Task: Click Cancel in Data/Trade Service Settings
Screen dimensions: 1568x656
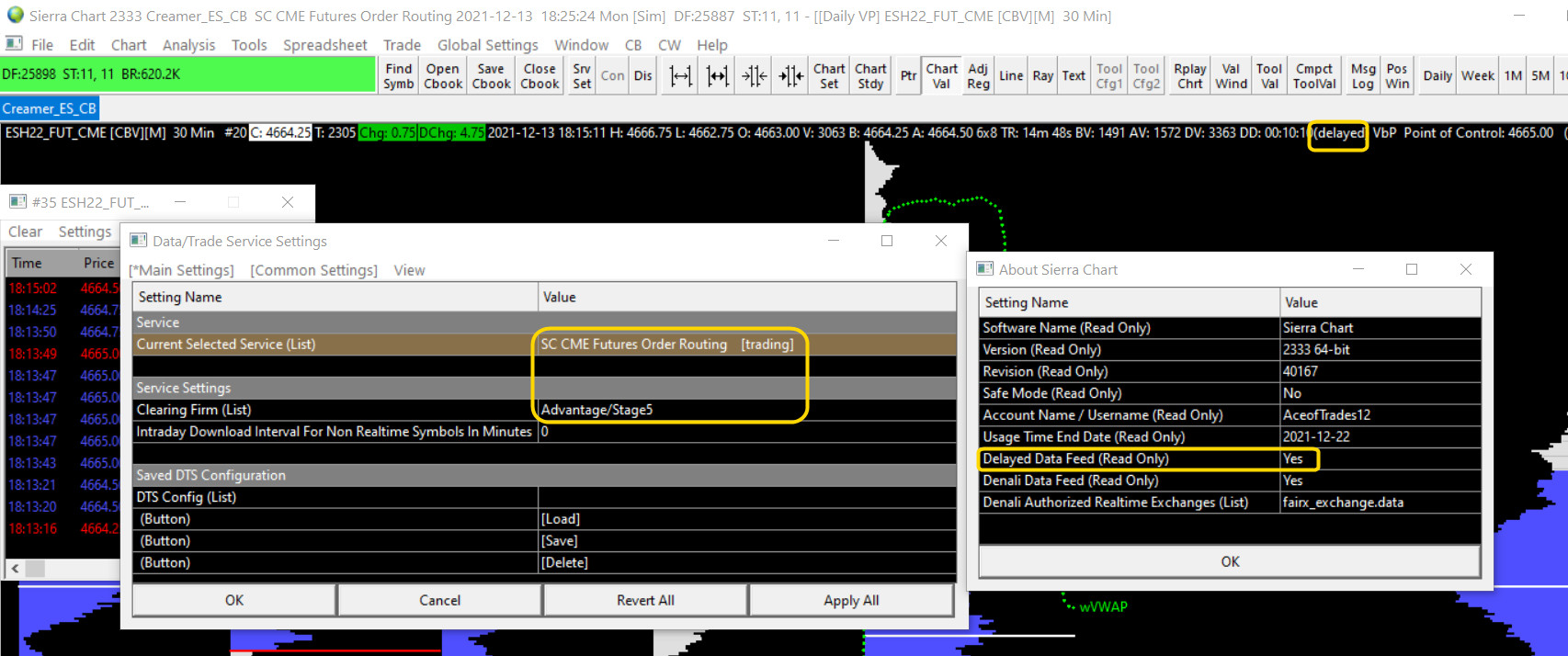Action: coord(439,600)
